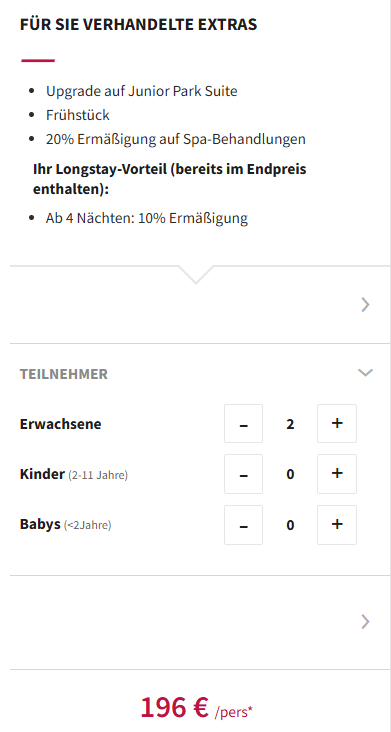391x732 pixels.
Task: Click the Für Sie verhandelte Extras heading
Action: [139, 24]
